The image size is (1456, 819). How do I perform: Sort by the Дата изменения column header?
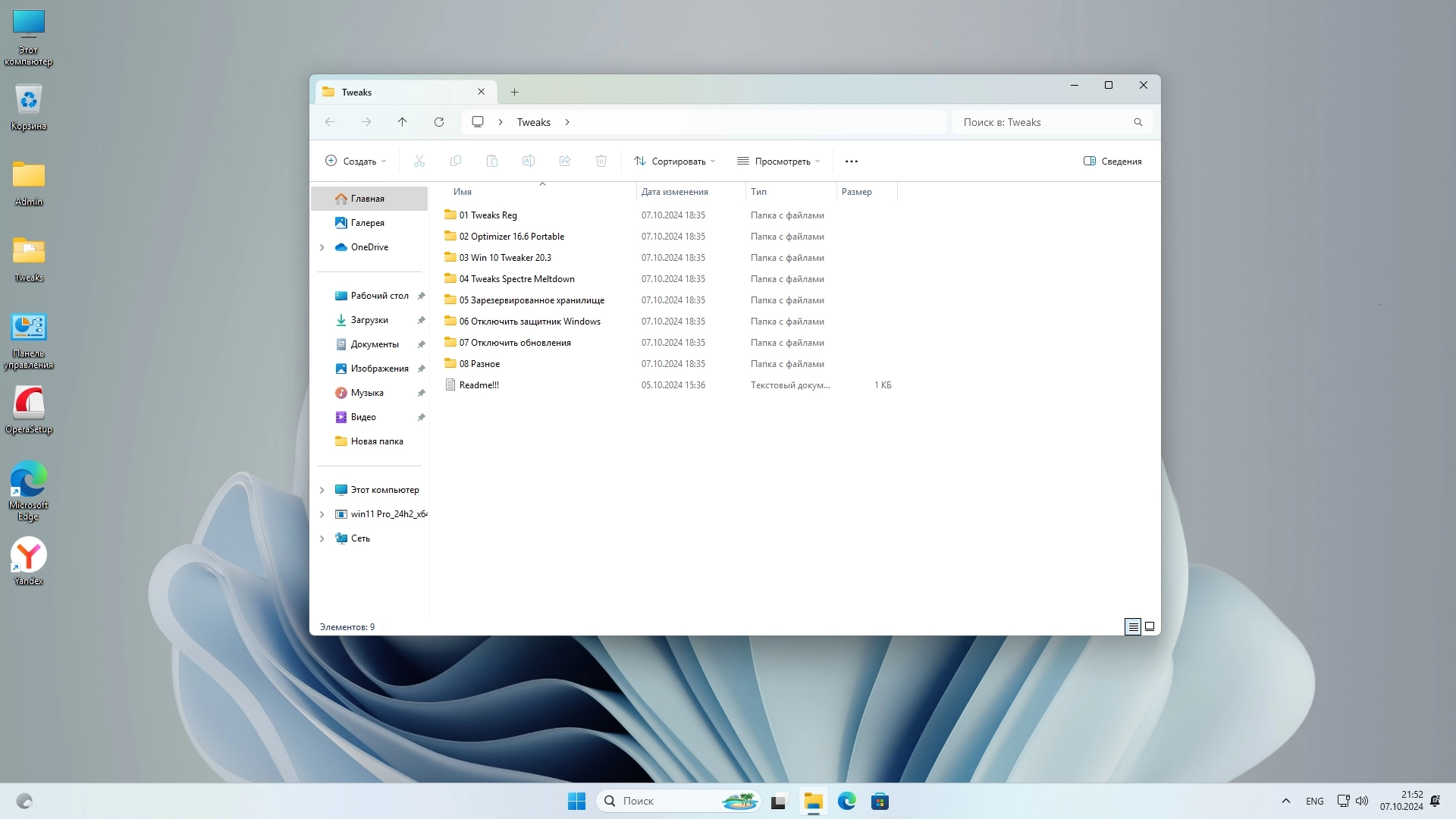pos(674,192)
